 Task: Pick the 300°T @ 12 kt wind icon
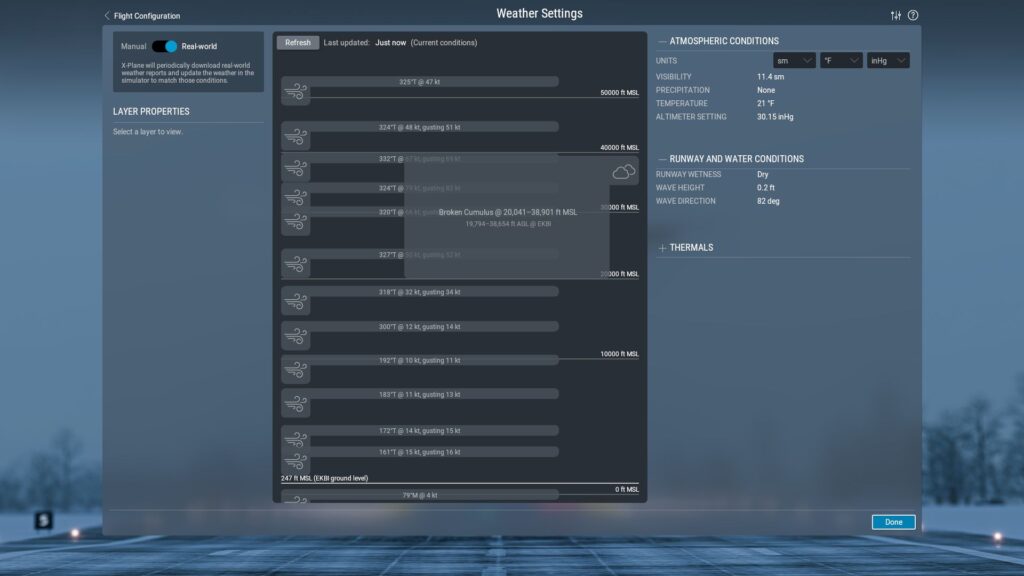point(295,338)
